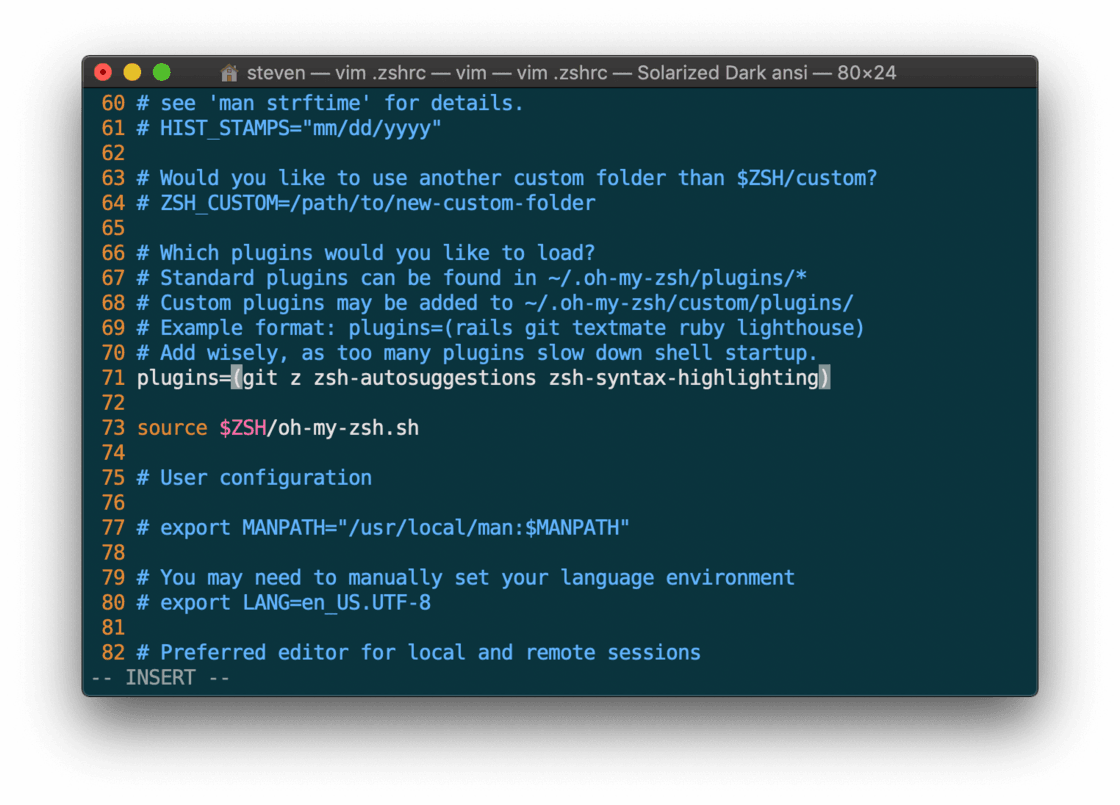Click the "source" keyword on line 73

click(x=172, y=428)
